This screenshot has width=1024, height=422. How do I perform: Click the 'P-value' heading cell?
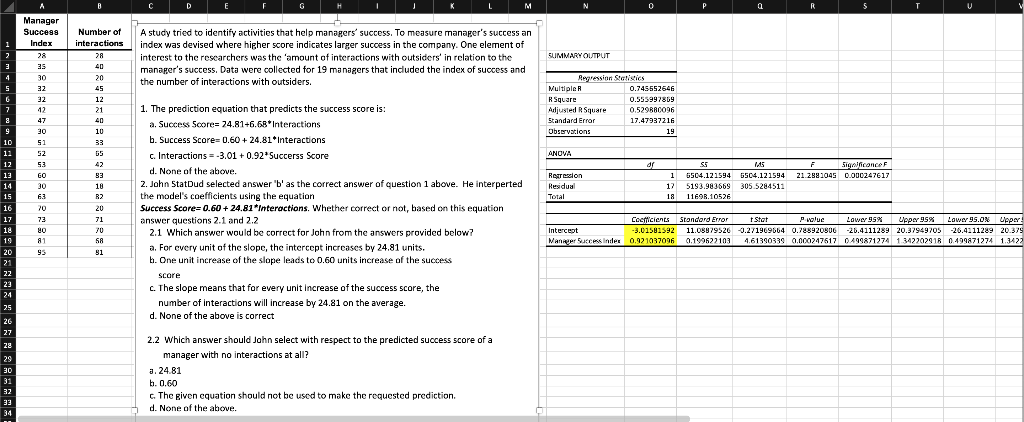pos(812,219)
